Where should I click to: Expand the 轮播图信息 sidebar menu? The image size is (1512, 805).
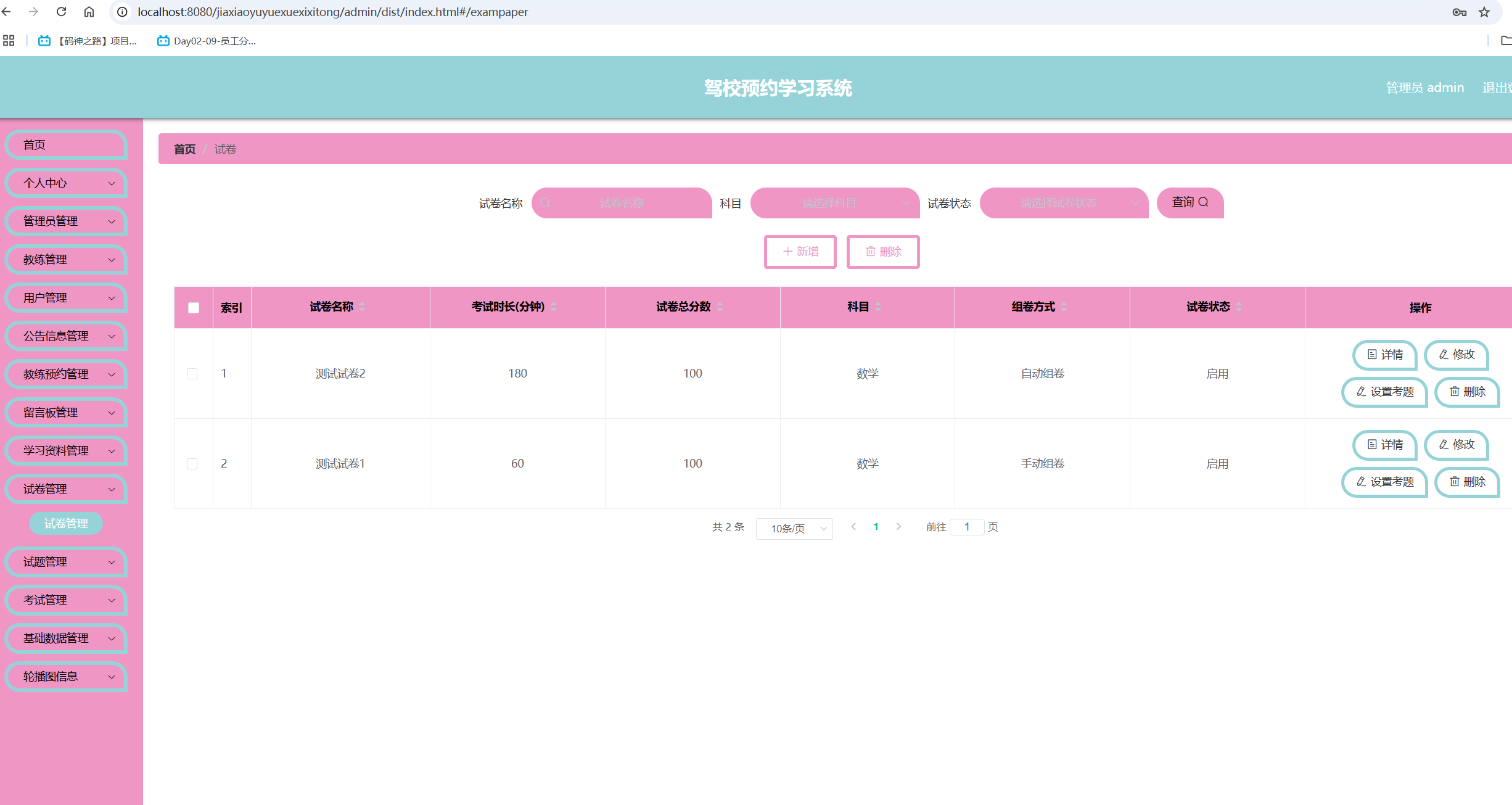tap(66, 677)
